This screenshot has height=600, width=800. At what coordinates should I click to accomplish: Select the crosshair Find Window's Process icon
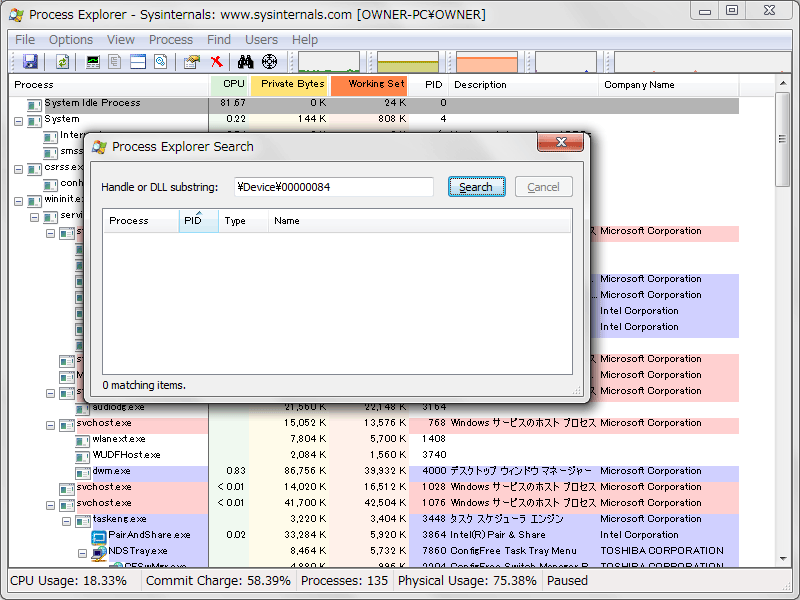(269, 62)
